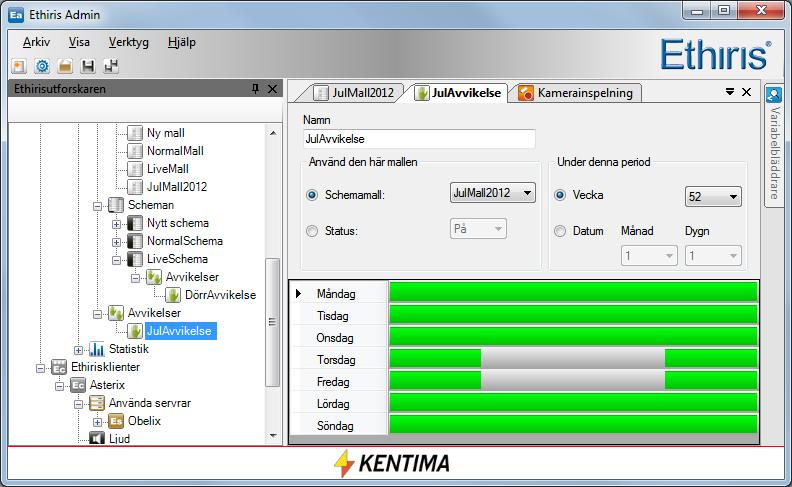Click the LiveSchema icon
Viewport: 792px width, 487px height.
[135, 259]
